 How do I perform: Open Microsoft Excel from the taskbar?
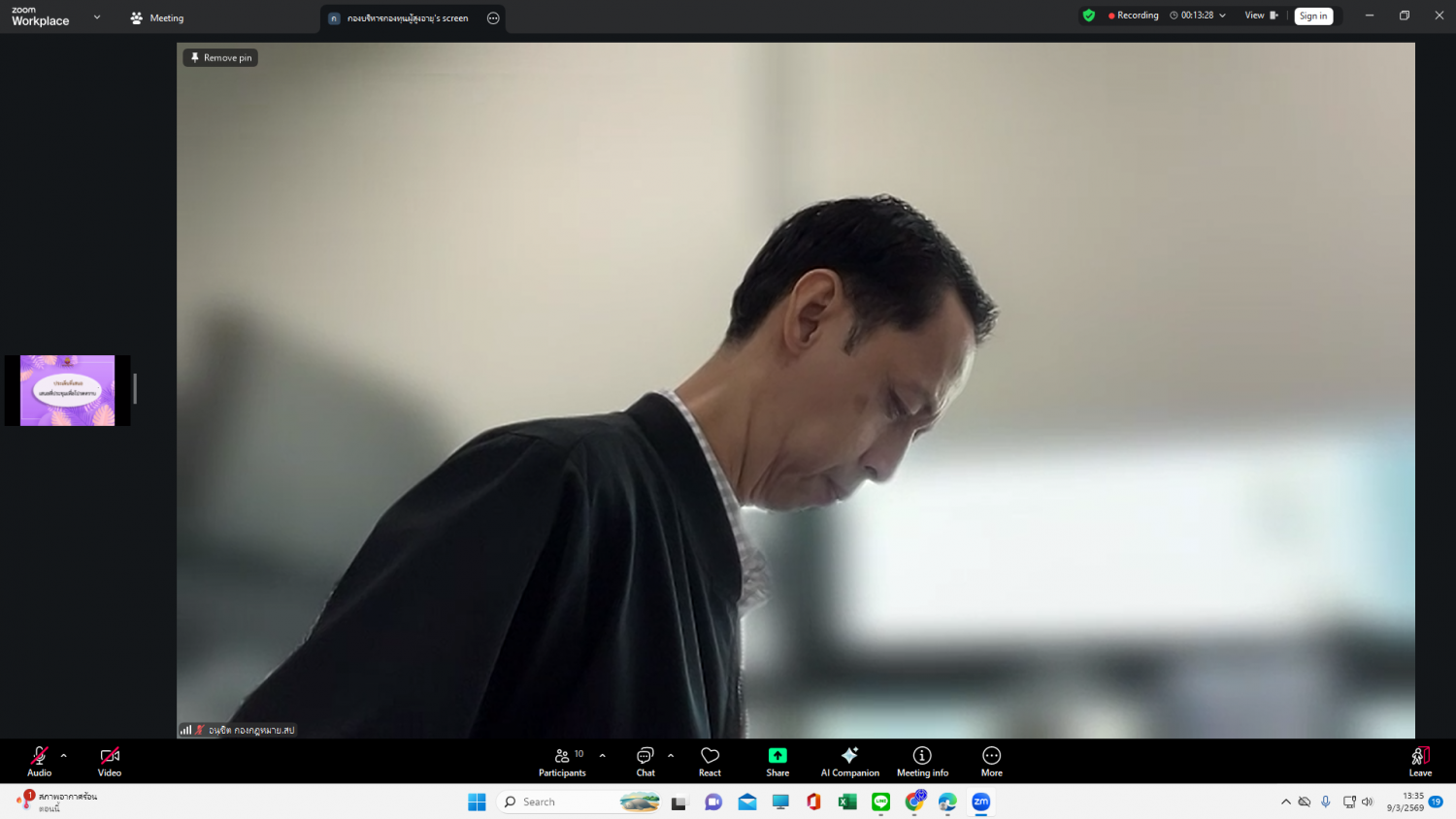(x=847, y=802)
